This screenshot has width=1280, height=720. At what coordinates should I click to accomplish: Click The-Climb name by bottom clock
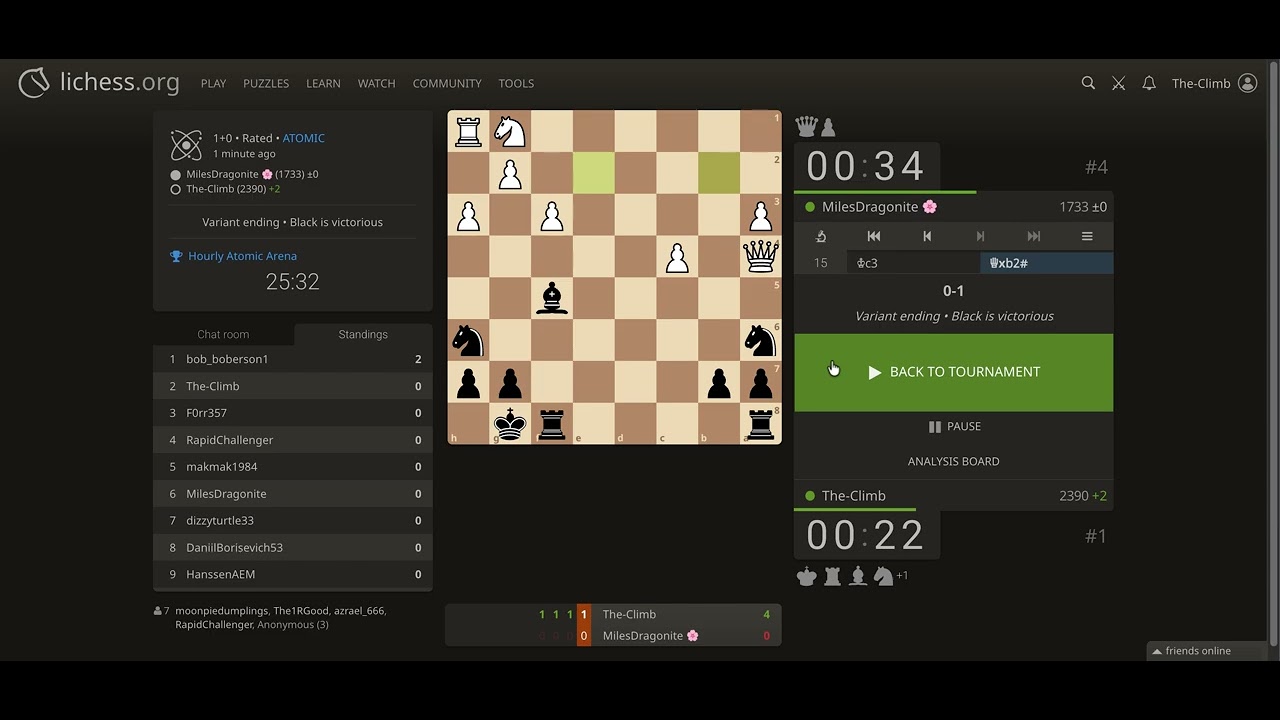(x=854, y=496)
